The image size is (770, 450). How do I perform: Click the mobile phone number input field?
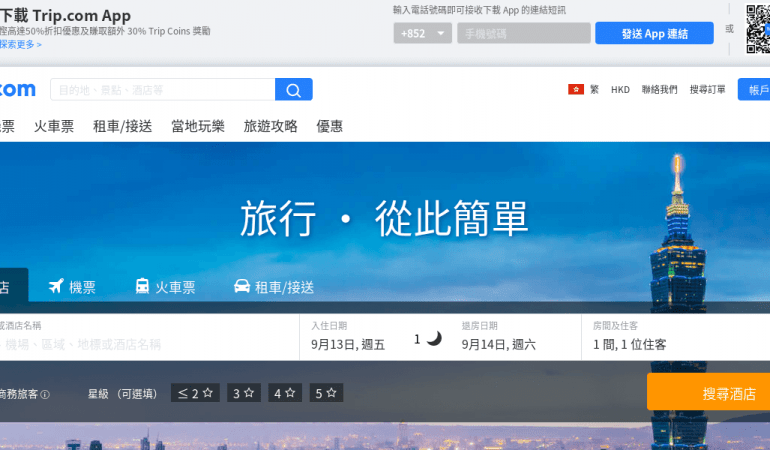[523, 33]
